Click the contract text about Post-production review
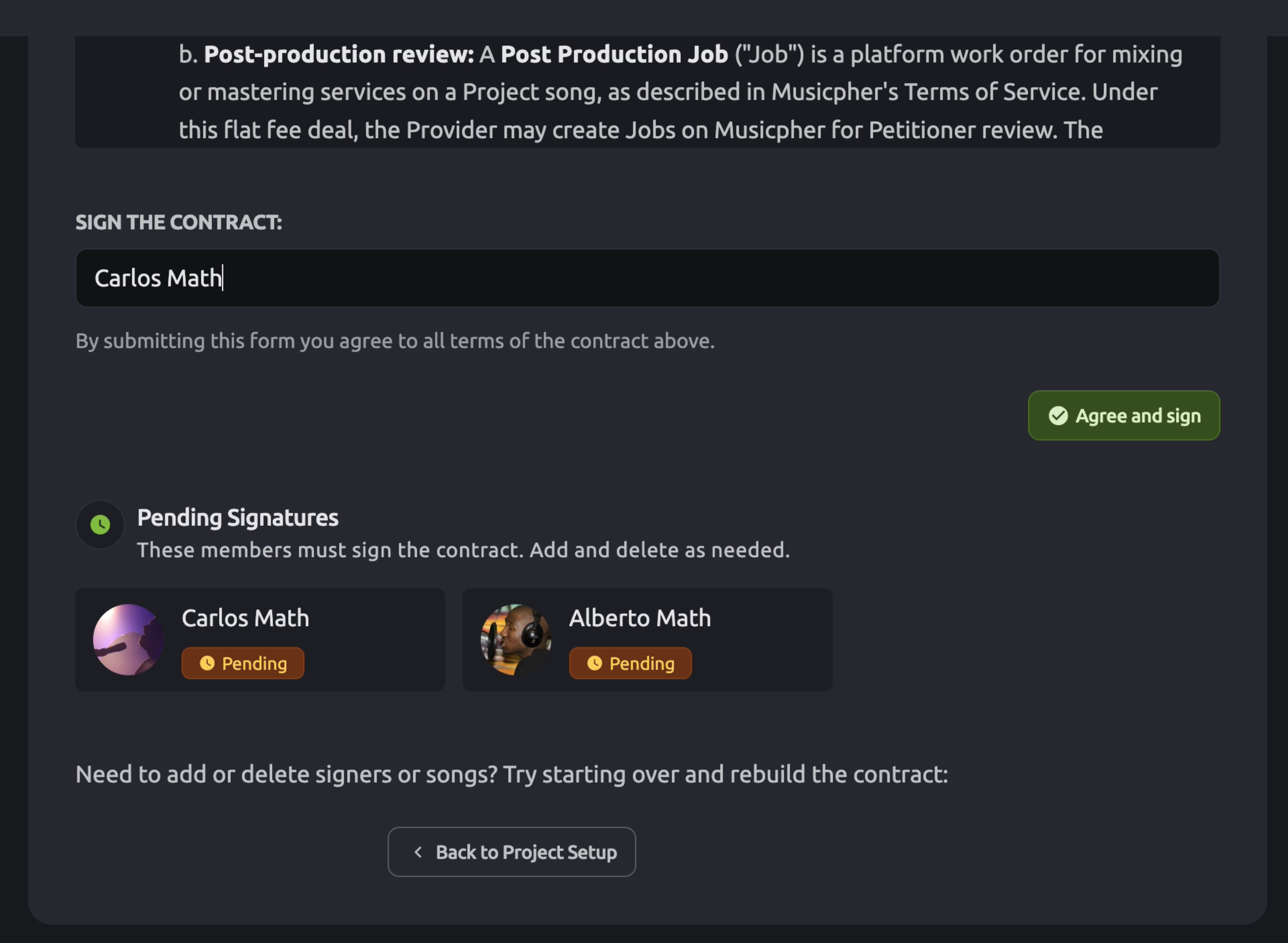 (x=679, y=92)
